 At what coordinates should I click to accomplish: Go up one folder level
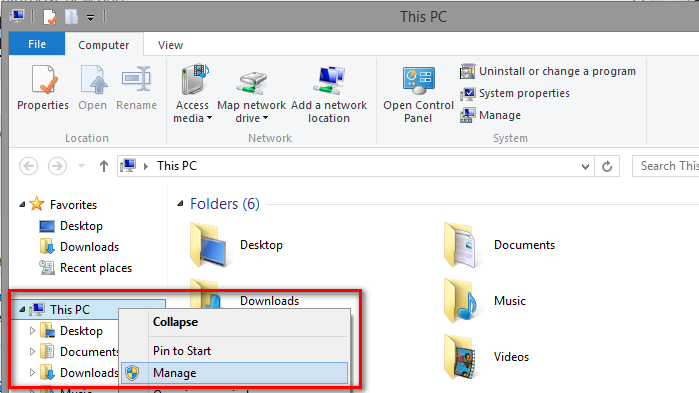pyautogui.click(x=103, y=166)
